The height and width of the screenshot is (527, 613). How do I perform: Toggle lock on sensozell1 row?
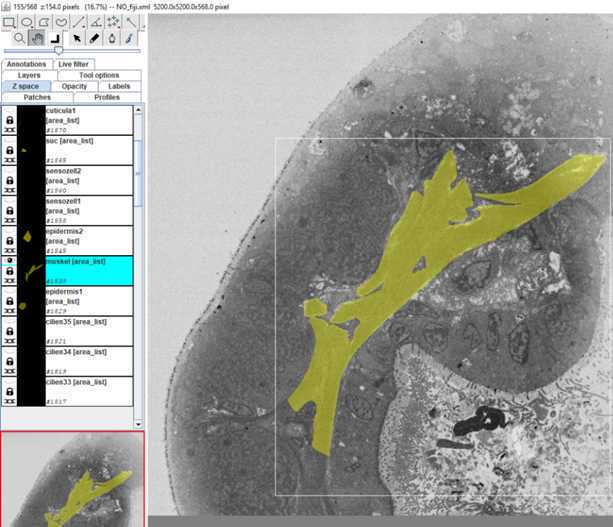tap(10, 210)
